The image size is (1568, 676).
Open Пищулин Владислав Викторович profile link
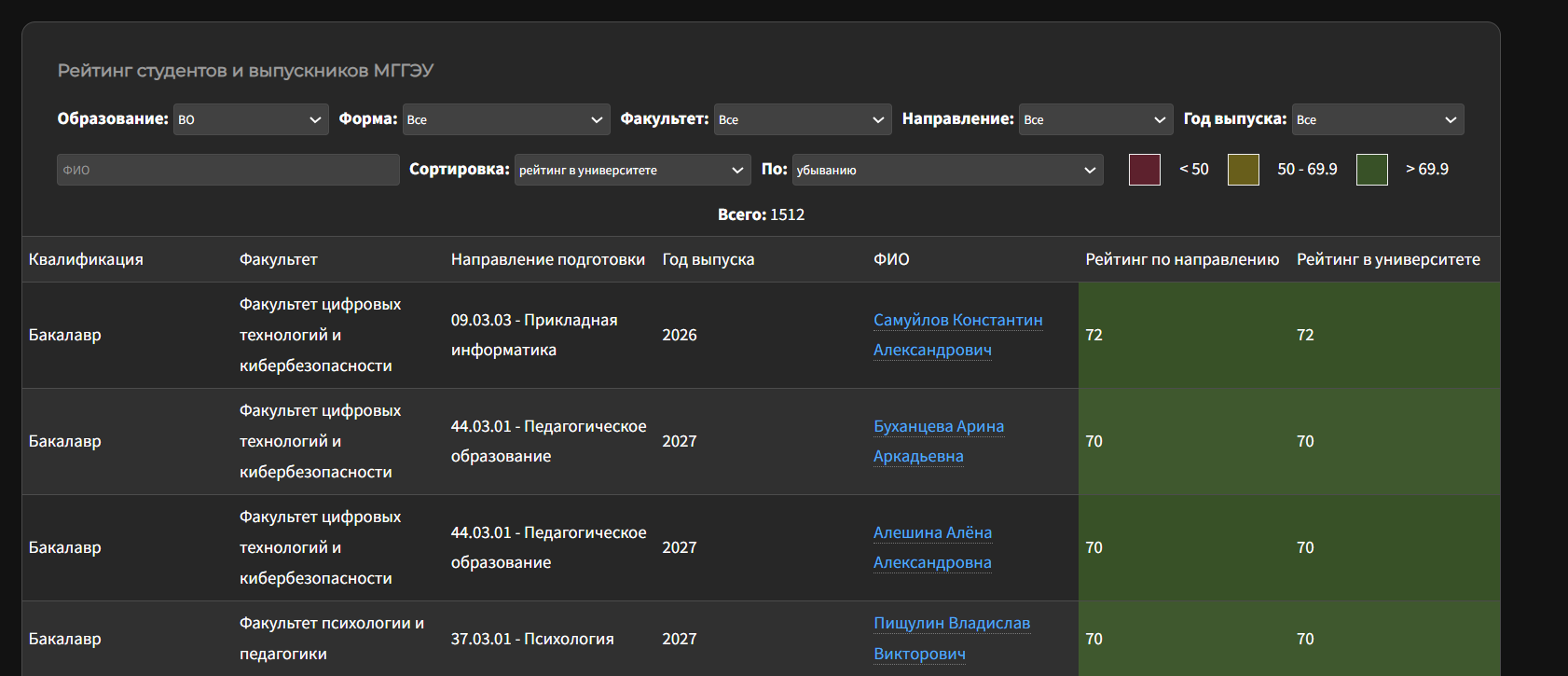pos(951,624)
